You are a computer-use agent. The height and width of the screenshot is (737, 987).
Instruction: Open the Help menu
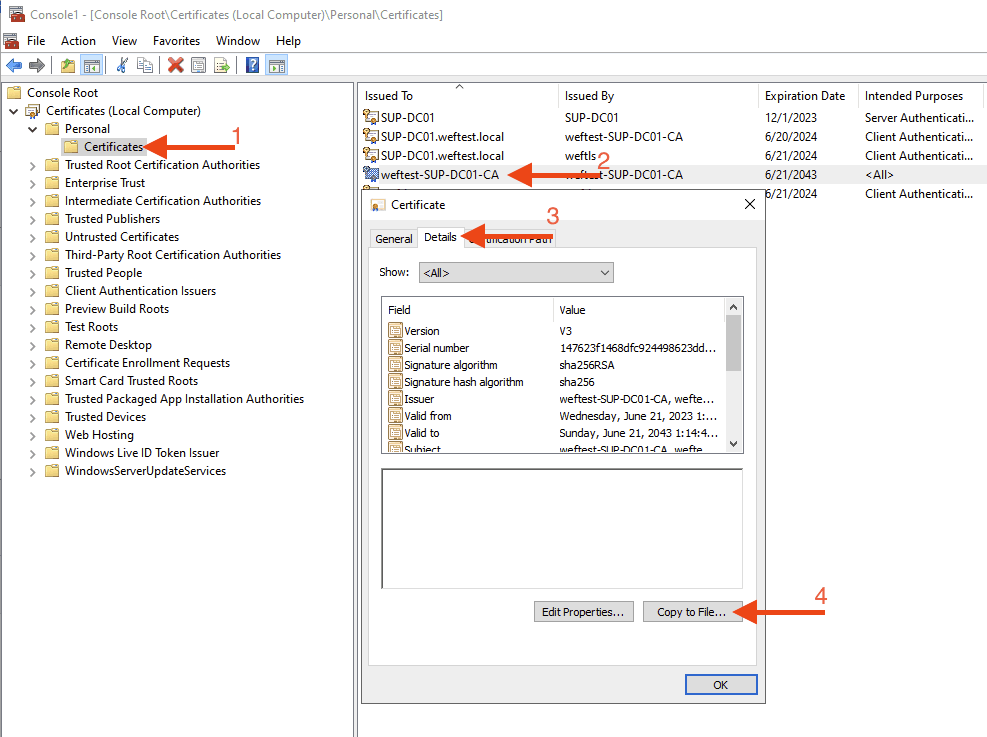point(288,41)
